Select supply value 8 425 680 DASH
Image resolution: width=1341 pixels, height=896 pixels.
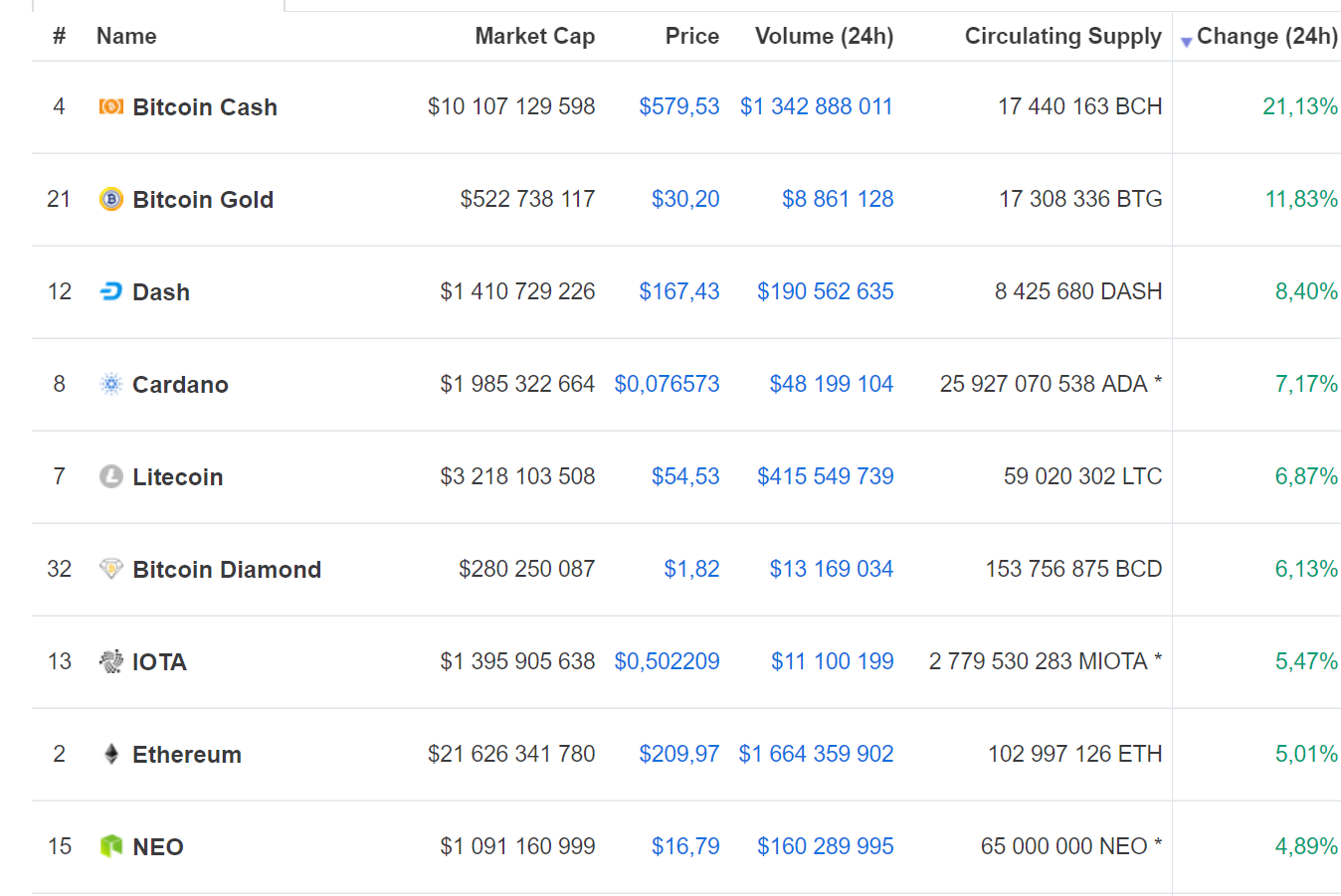tap(1078, 291)
